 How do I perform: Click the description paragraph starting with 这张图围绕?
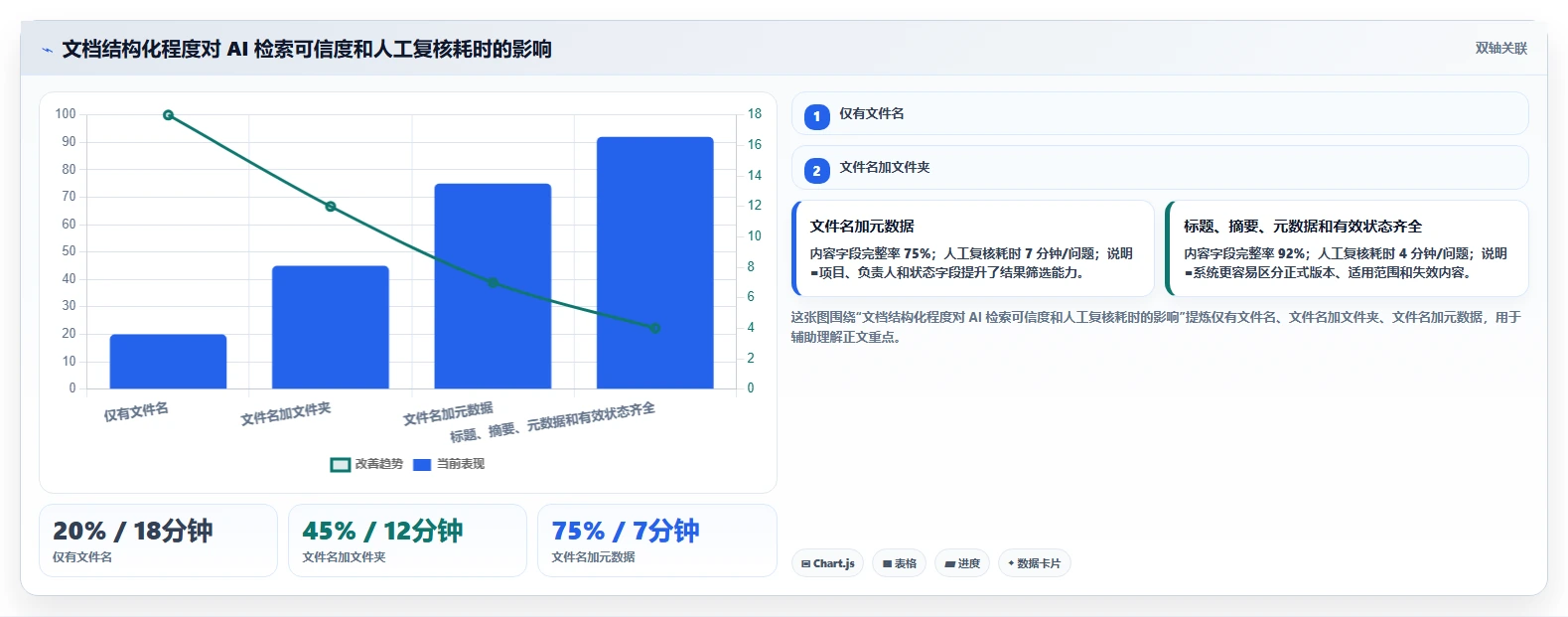[1156, 327]
